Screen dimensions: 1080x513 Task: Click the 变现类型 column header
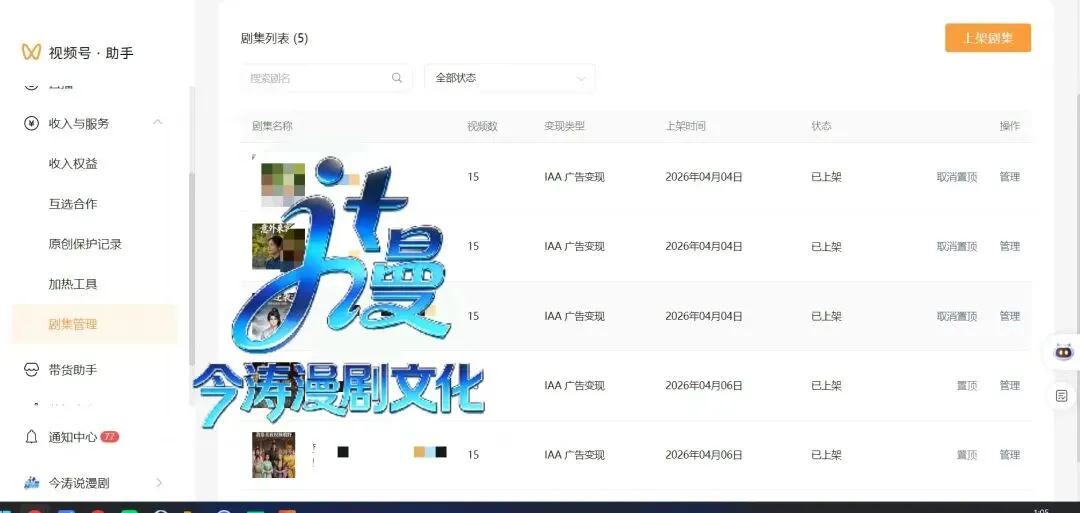click(x=564, y=126)
